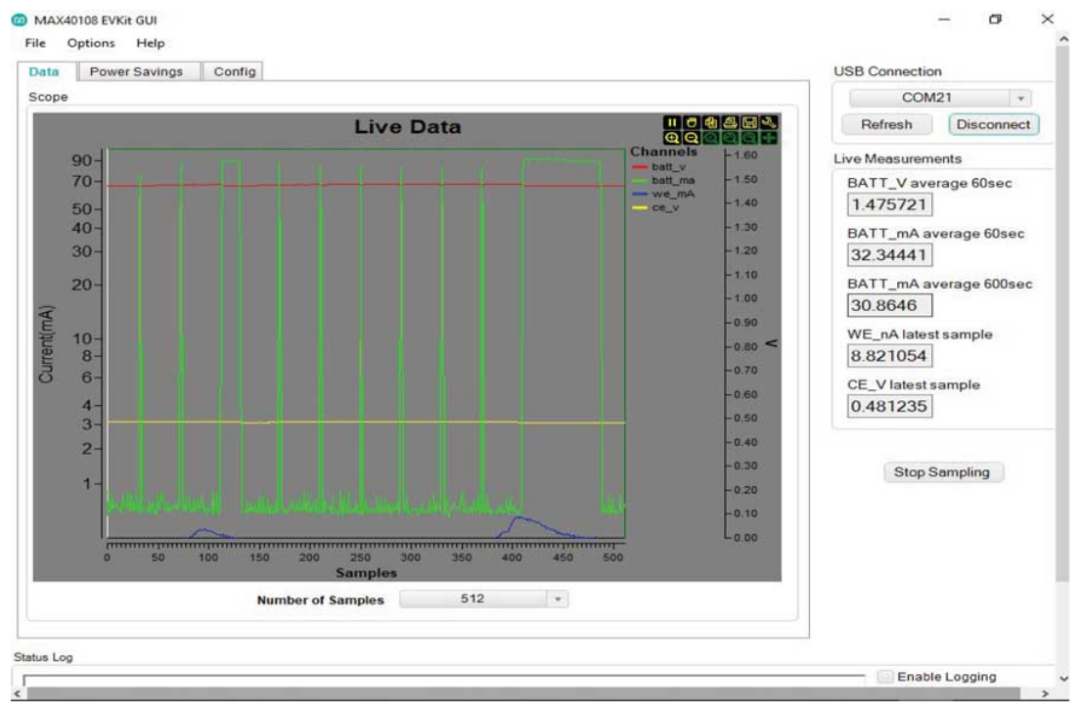Click the copy graph icon
Viewport: 1080px width, 714px height.
pos(711,123)
